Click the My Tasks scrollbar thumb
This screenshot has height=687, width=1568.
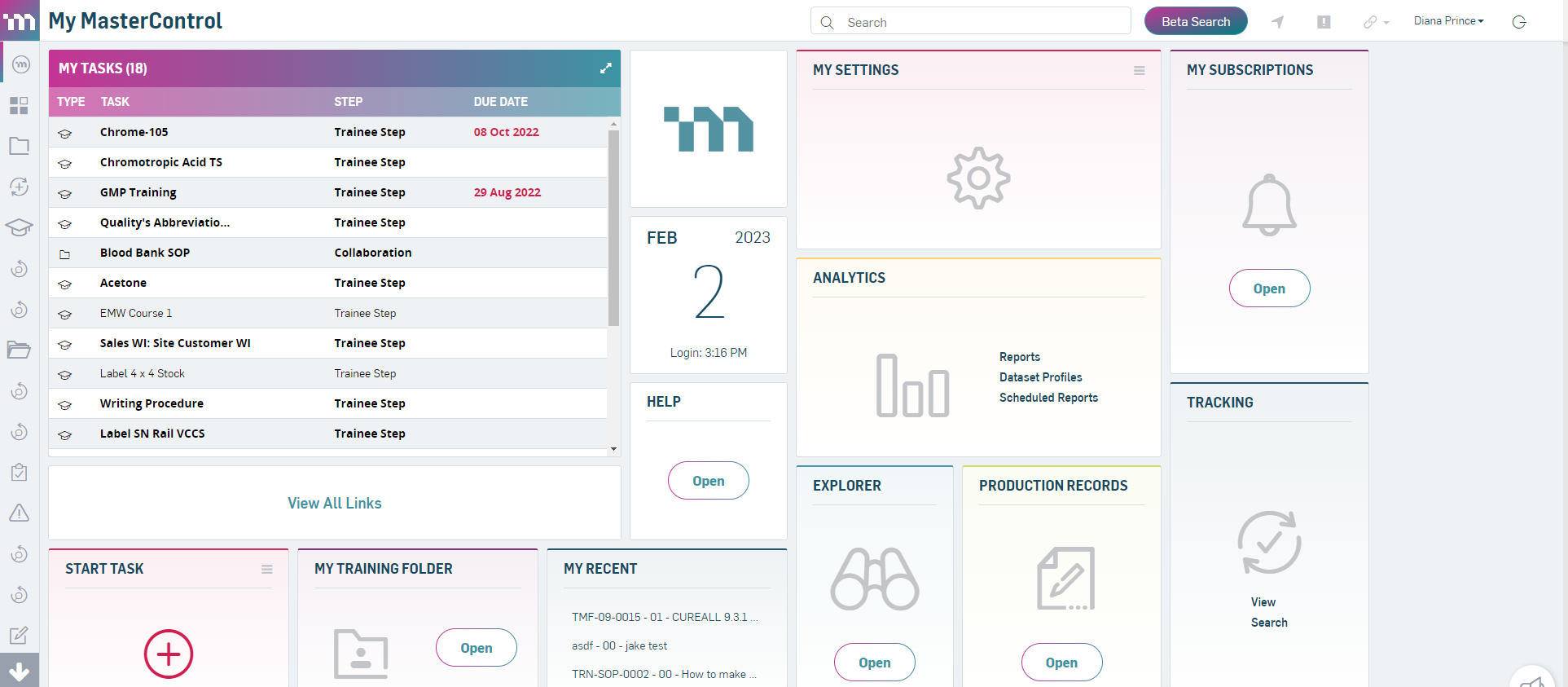click(613, 228)
